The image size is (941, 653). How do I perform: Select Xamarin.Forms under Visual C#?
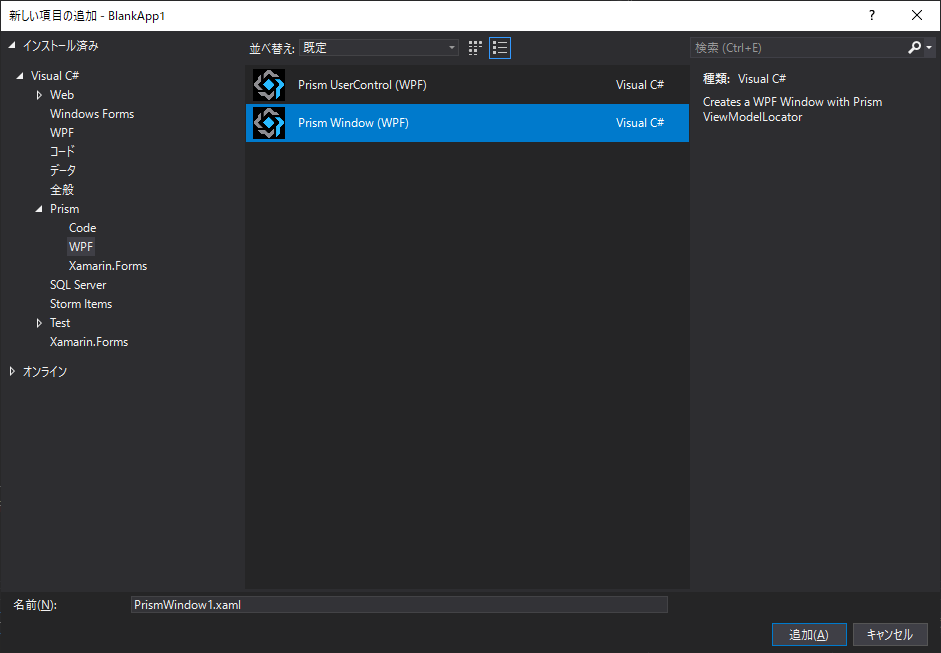point(89,342)
